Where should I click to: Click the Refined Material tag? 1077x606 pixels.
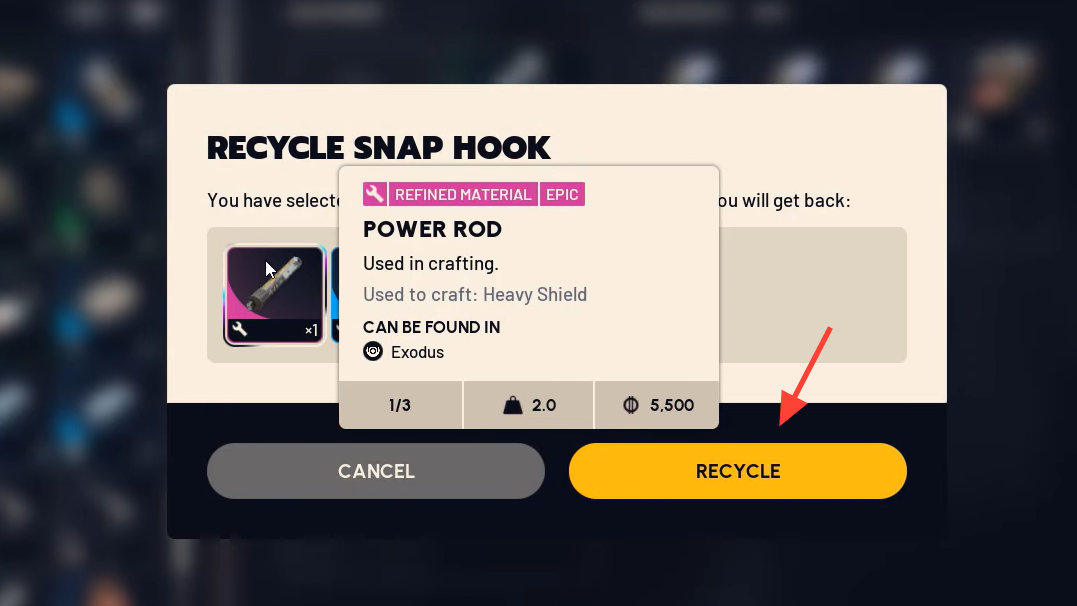463,194
